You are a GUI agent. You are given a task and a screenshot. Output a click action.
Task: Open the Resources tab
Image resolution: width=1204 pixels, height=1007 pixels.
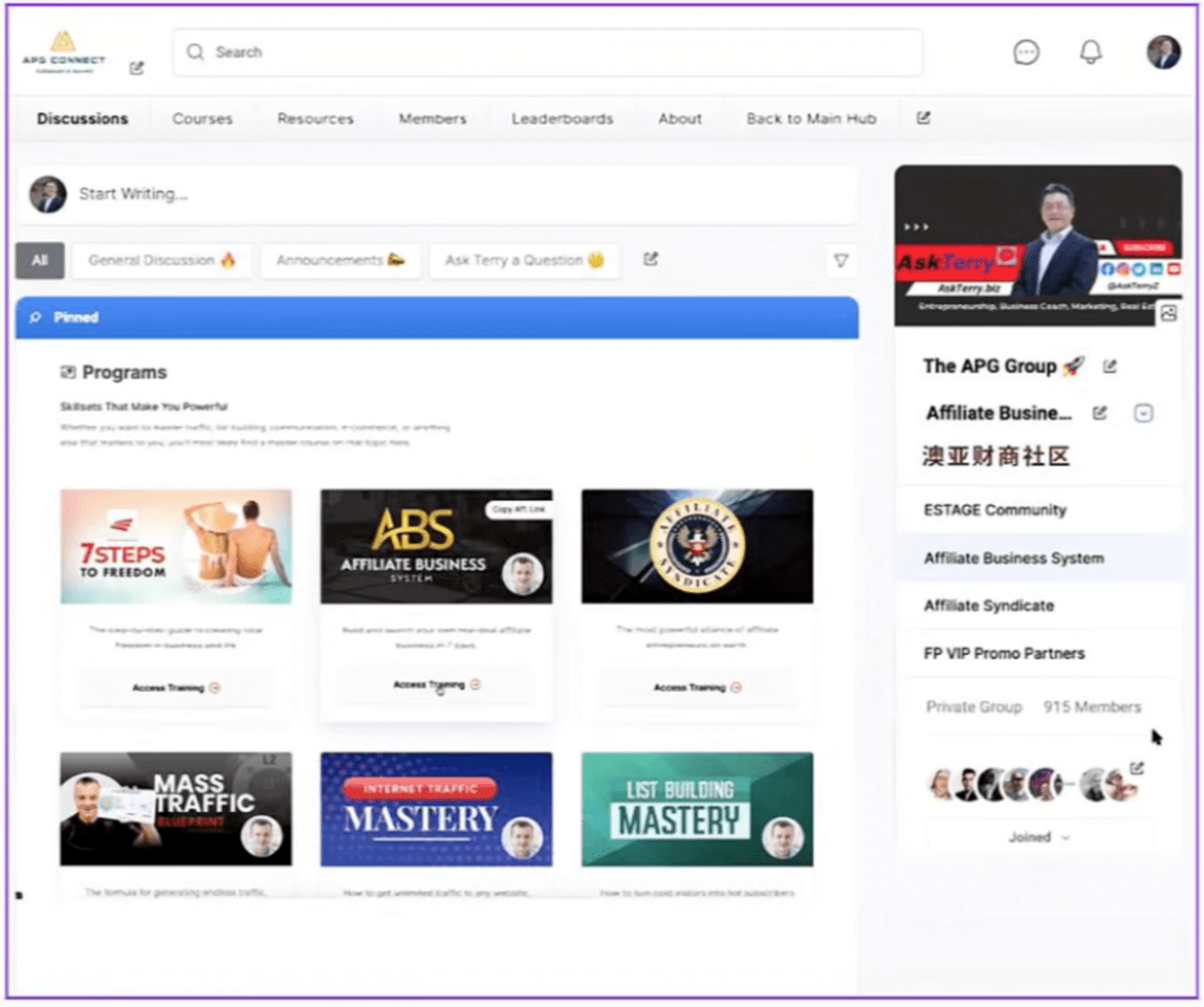point(316,119)
